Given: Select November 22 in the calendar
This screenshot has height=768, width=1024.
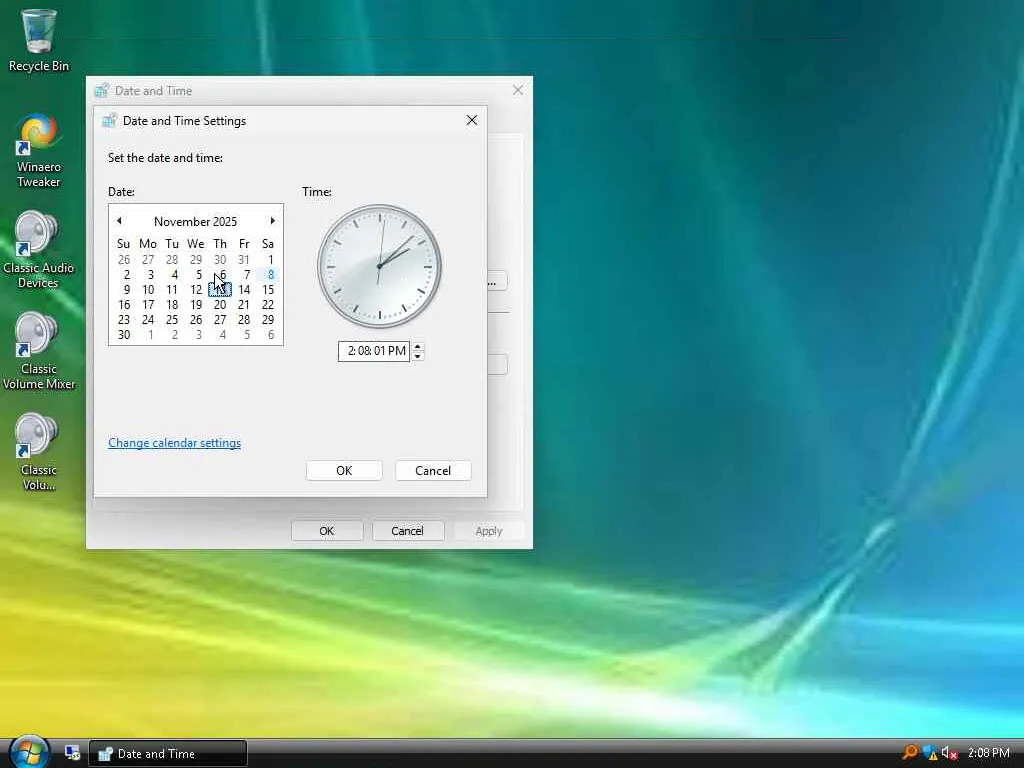Looking at the screenshot, I should pos(268,305).
